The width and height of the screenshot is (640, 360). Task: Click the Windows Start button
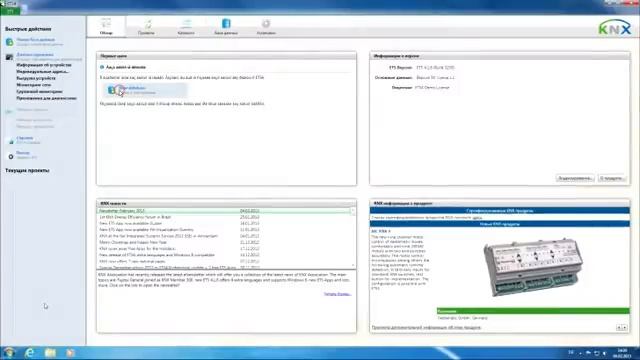9,353
